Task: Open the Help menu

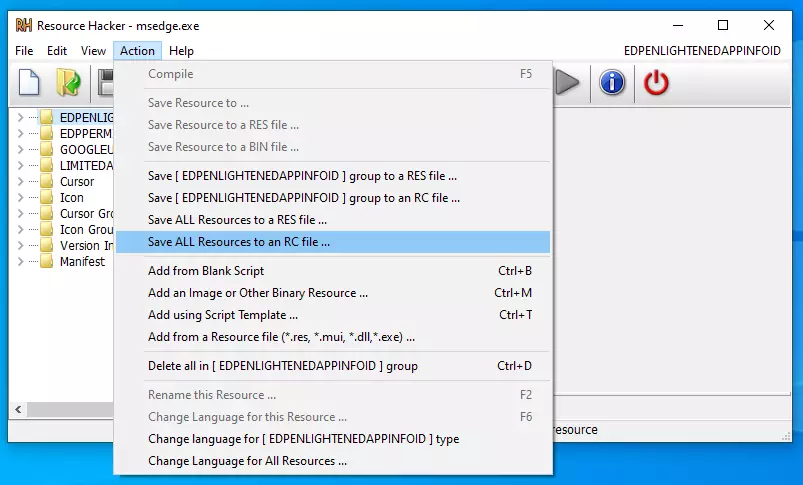Action: tap(181, 51)
